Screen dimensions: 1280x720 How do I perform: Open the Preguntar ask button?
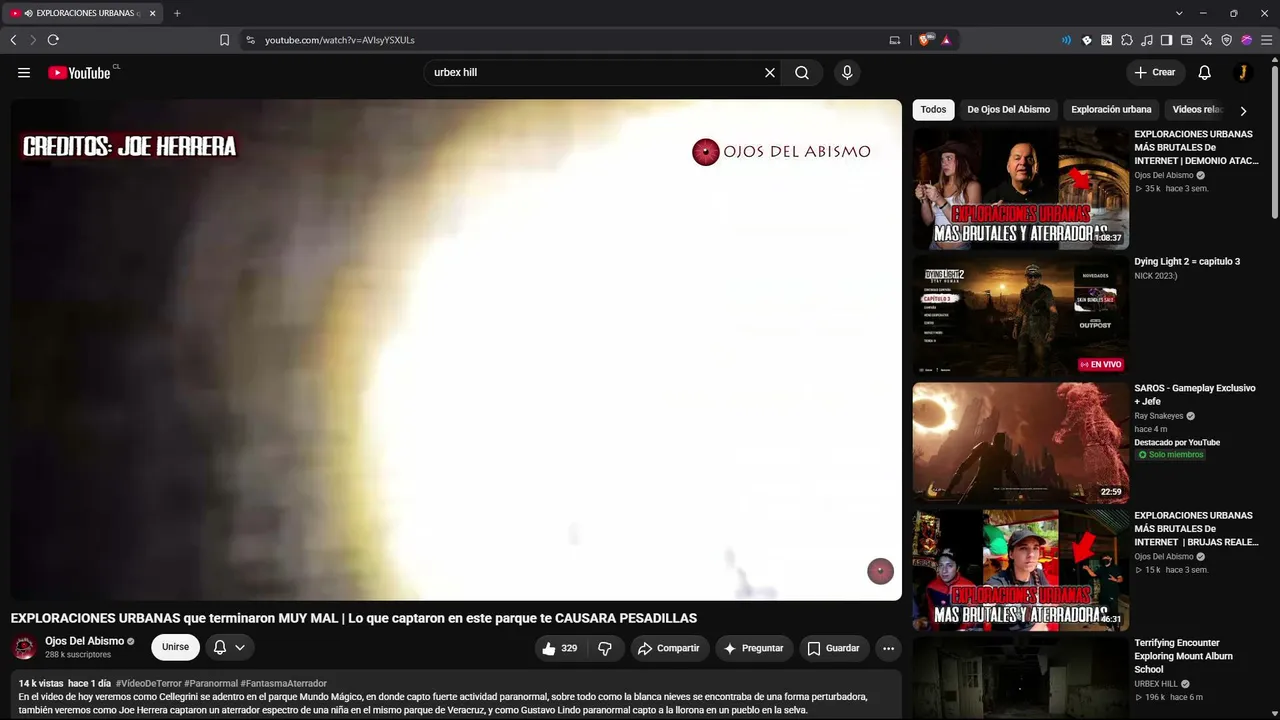tap(754, 648)
